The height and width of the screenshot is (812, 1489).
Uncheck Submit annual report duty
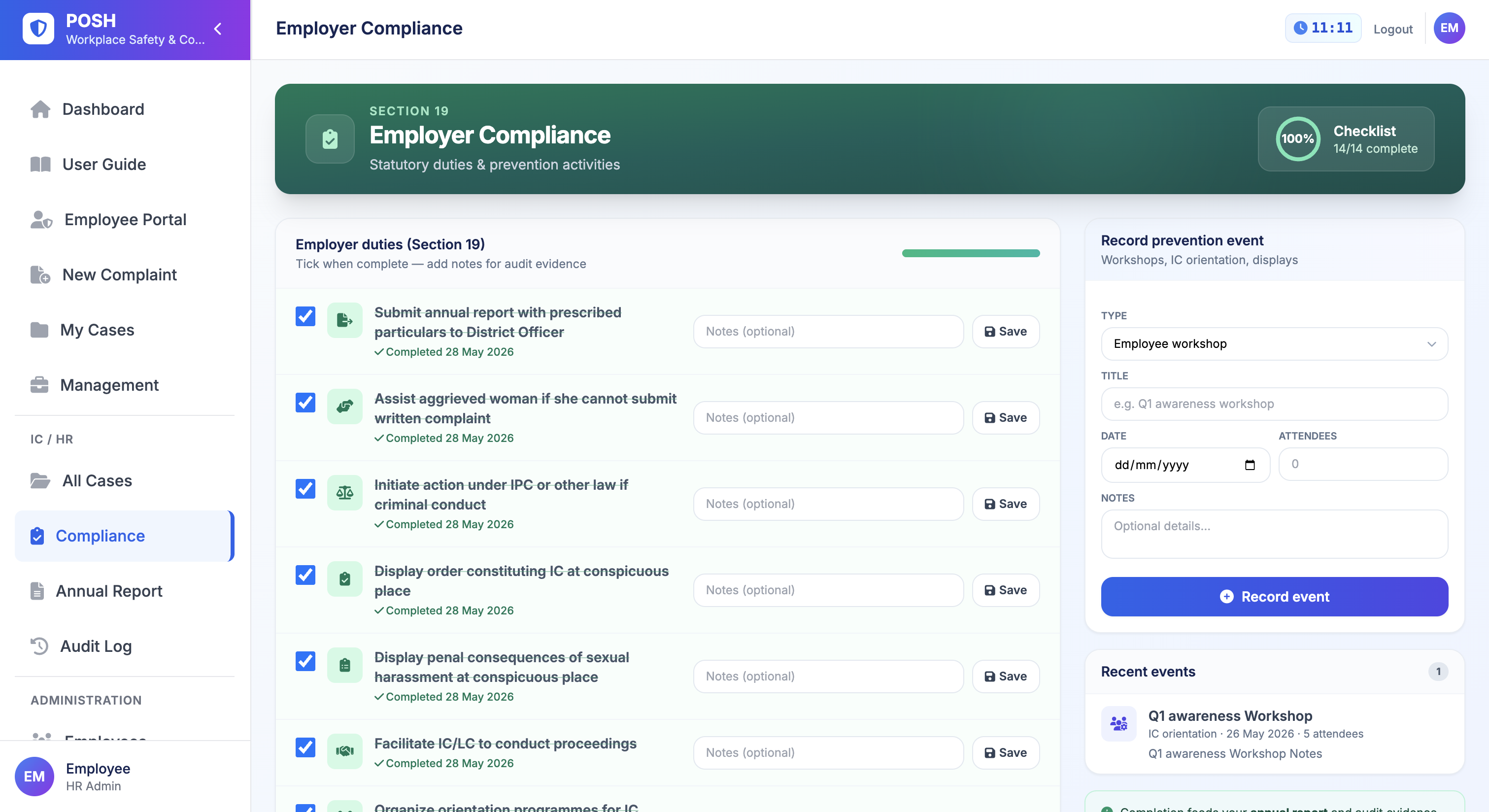tap(305, 316)
